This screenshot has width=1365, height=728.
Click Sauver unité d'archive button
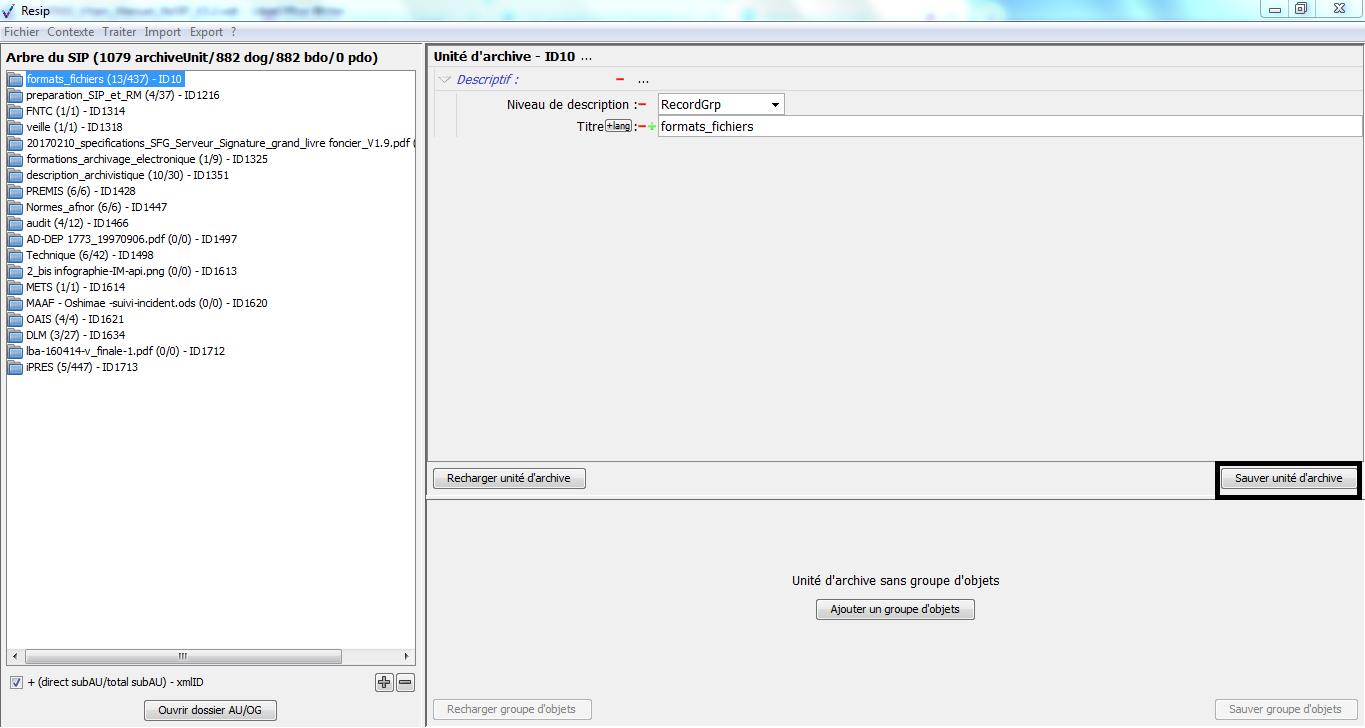tap(1288, 479)
